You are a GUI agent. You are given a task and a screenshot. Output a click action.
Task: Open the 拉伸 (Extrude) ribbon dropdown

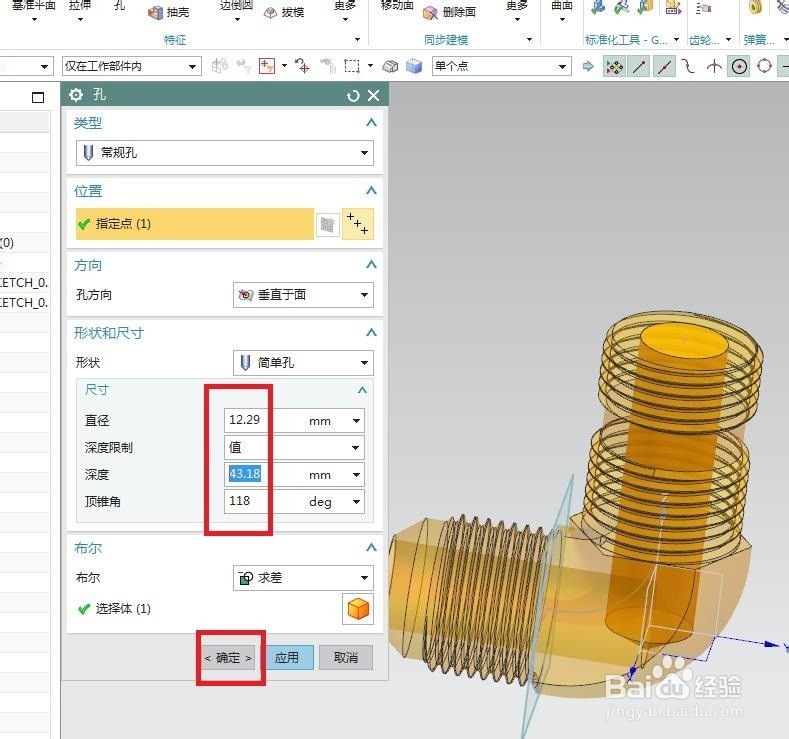click(x=81, y=11)
